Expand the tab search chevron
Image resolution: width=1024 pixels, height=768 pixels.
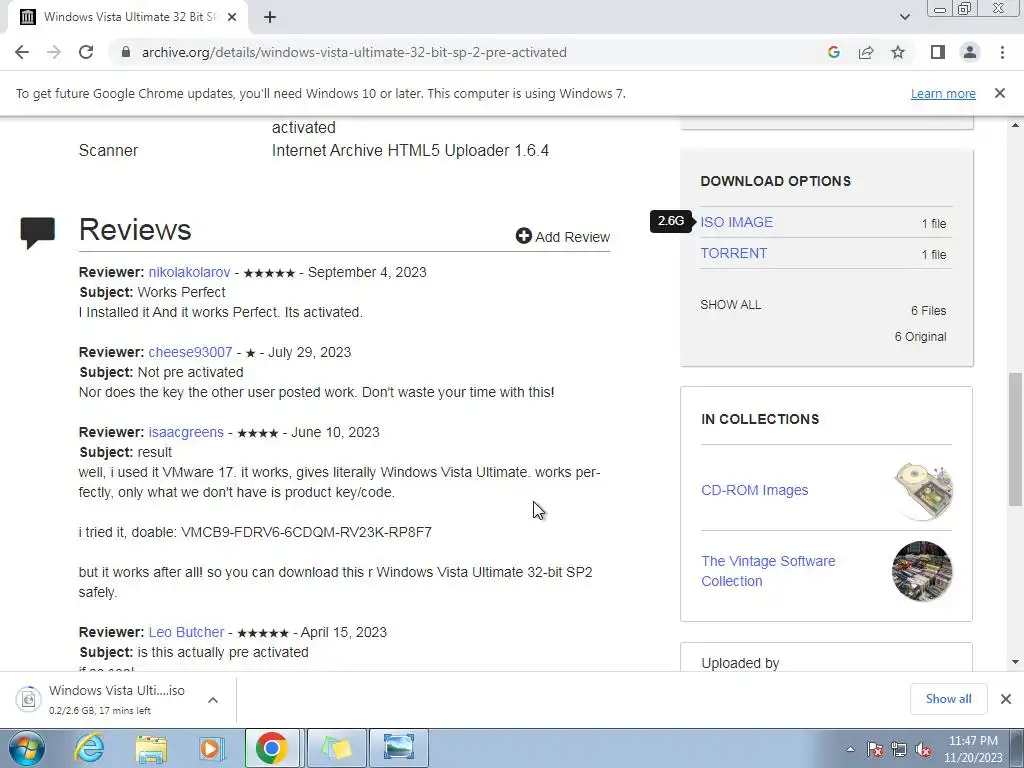(904, 17)
